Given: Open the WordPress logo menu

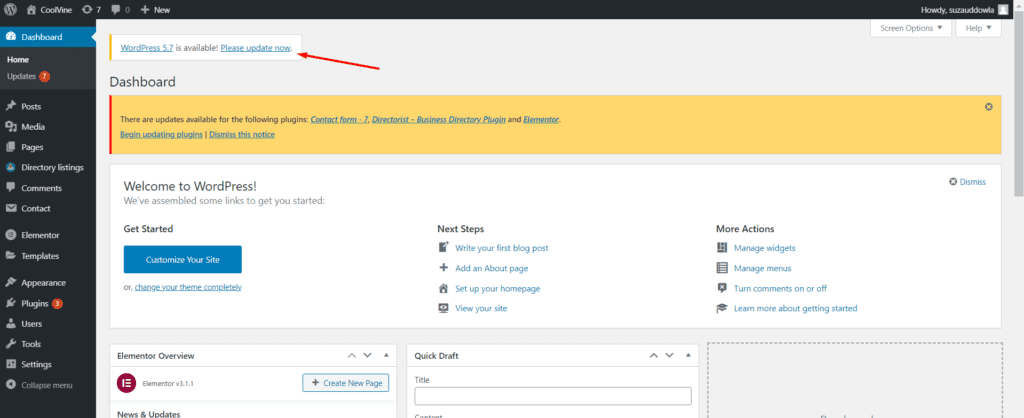Looking at the screenshot, I should [11, 10].
